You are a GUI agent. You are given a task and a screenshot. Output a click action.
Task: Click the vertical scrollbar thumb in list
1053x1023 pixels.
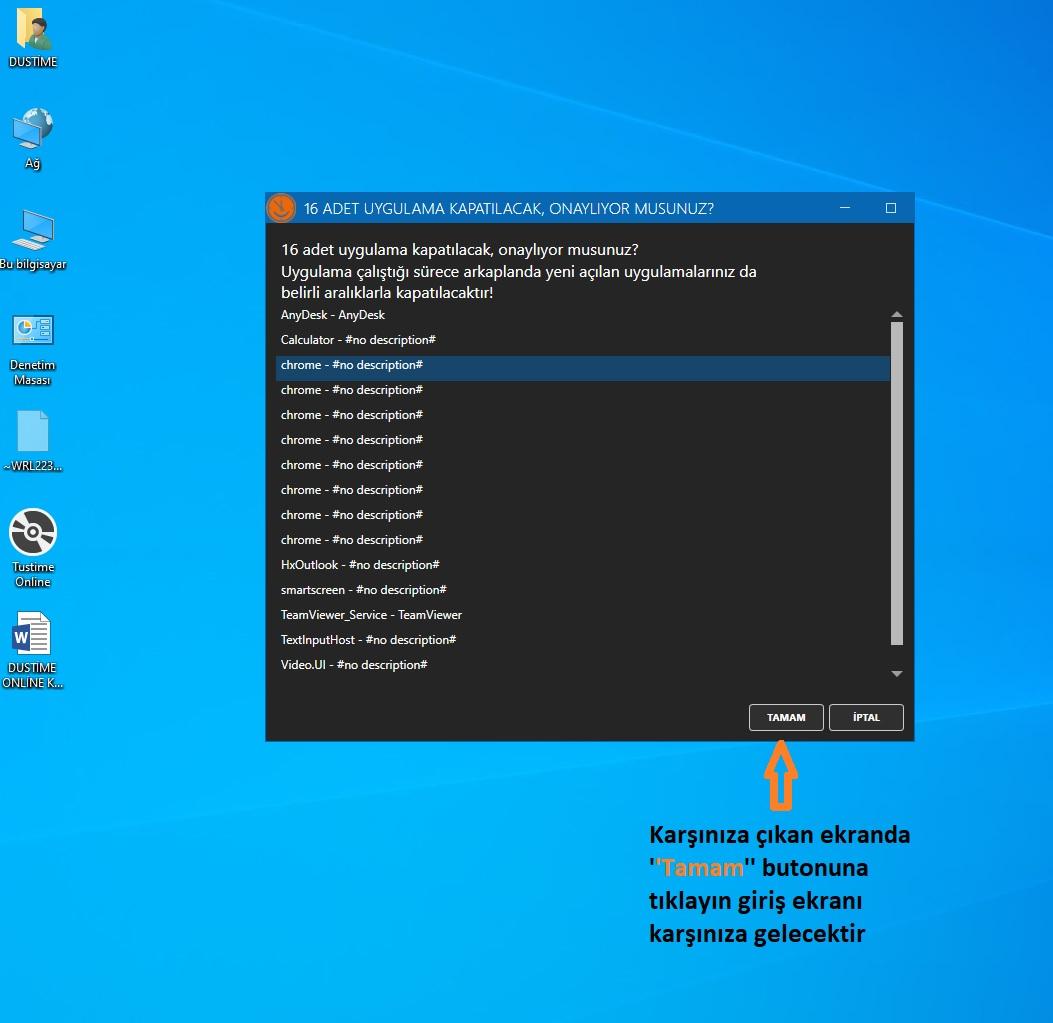[x=897, y=483]
